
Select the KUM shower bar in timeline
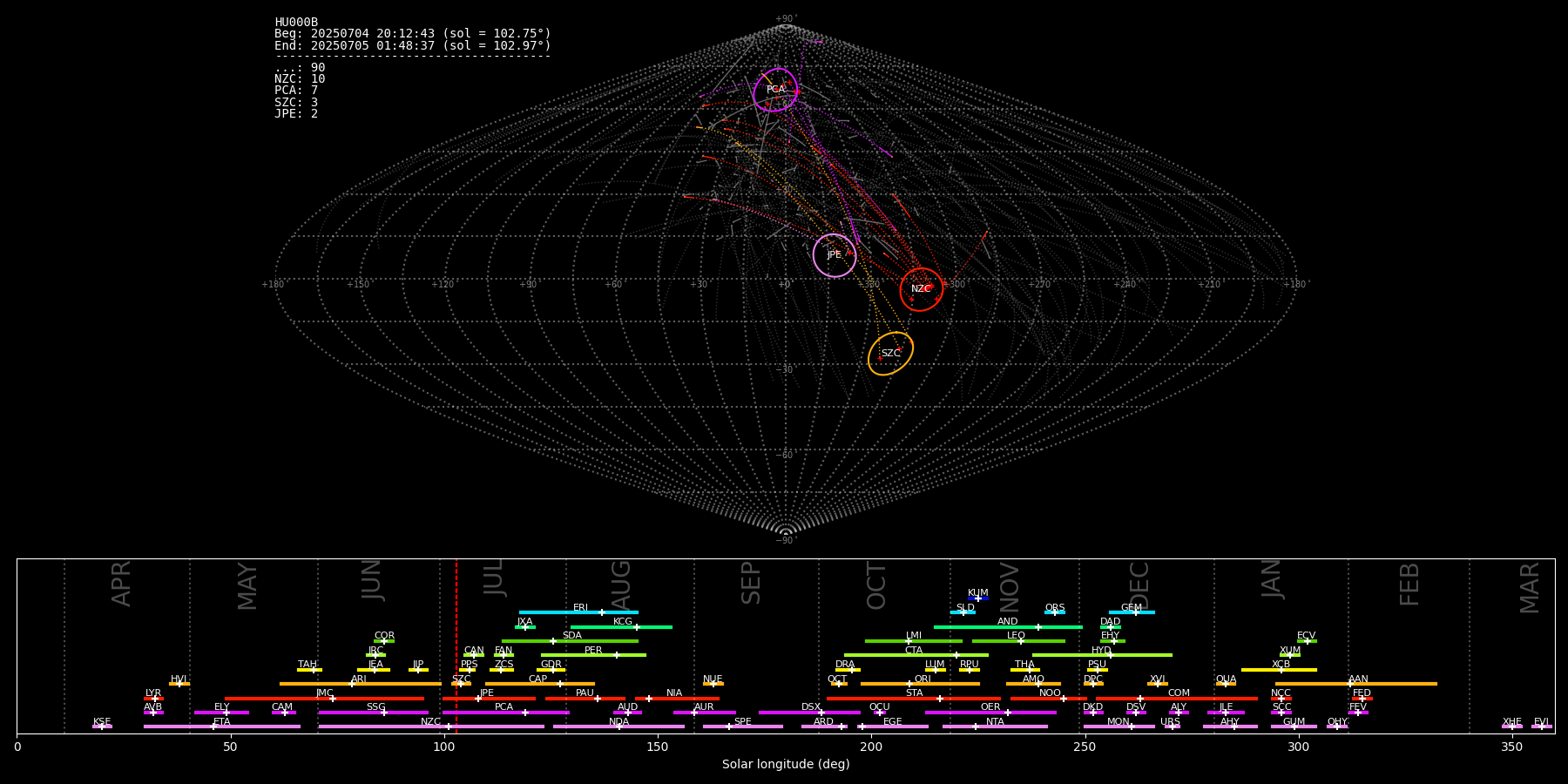[978, 598]
